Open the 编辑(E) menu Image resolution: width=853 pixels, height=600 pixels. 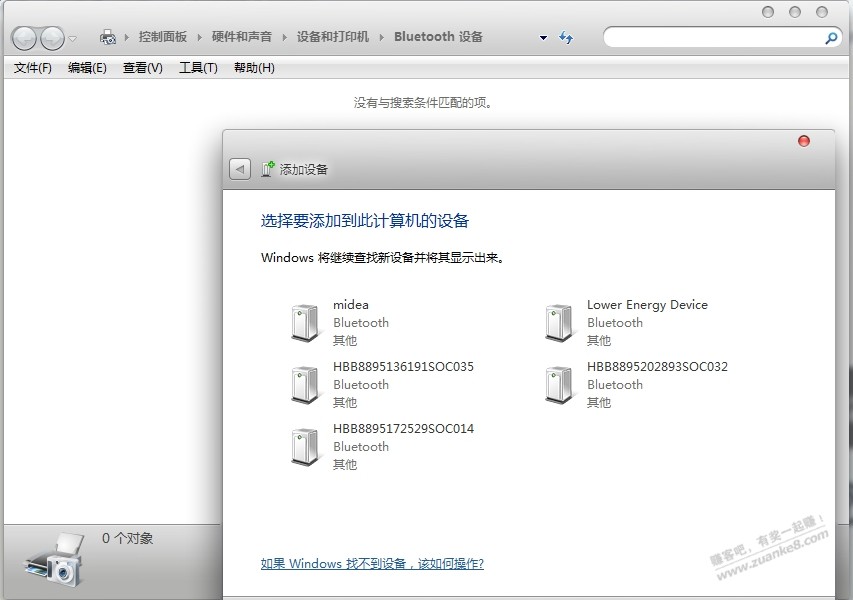[87, 68]
